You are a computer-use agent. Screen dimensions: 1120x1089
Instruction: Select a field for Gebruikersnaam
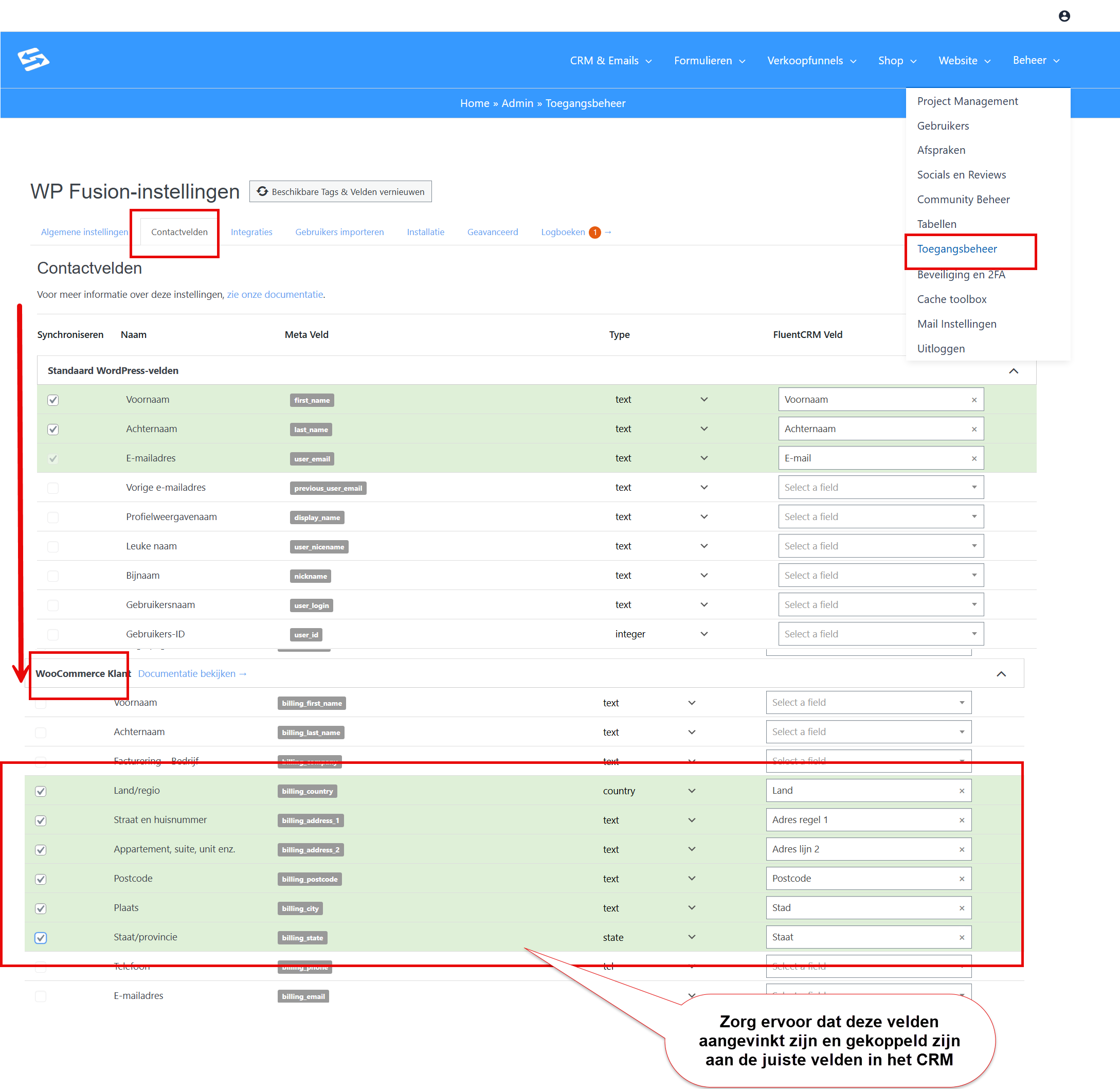pos(880,604)
